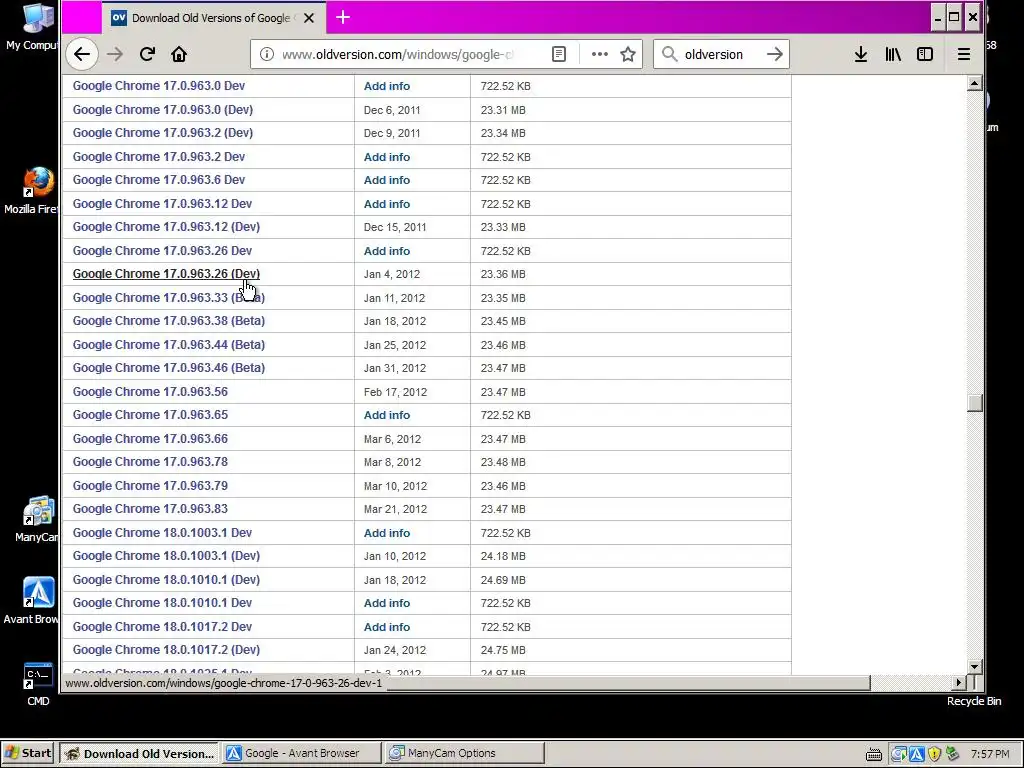
Task: Click the vertical scrollbar down arrow
Action: 974,667
